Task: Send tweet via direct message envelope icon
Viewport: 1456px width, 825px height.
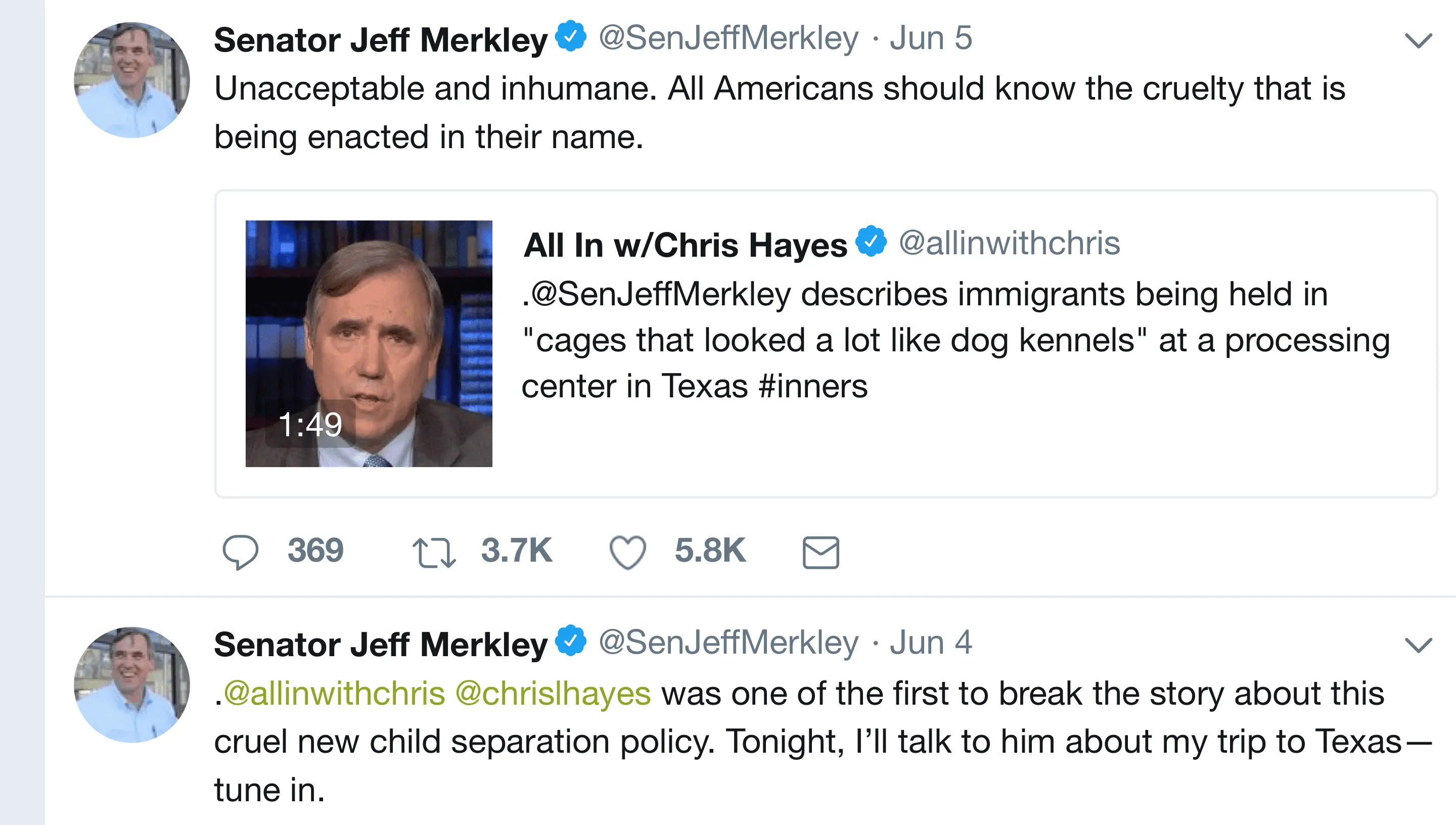Action: 821,553
